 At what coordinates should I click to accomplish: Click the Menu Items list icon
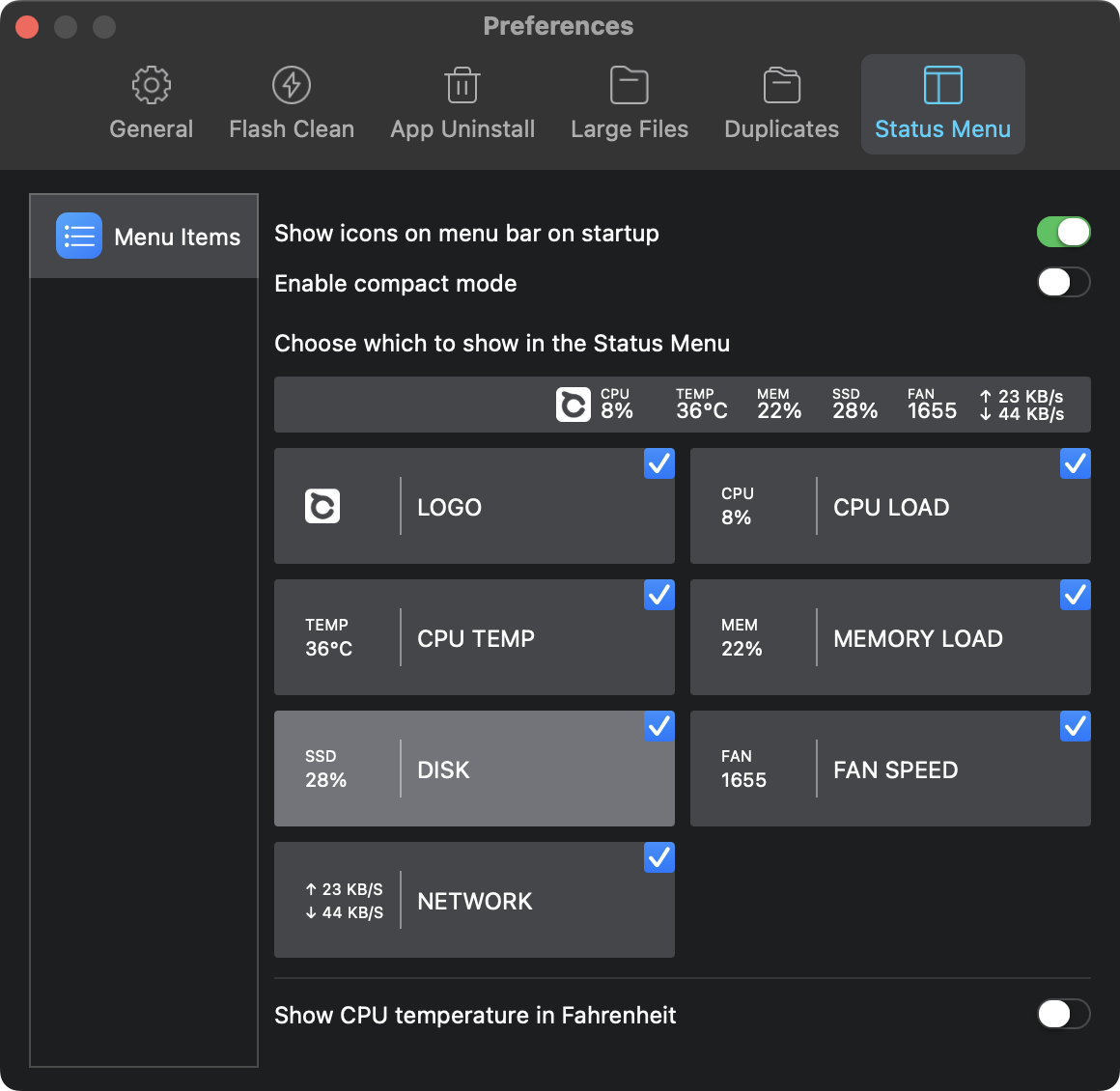click(x=79, y=237)
